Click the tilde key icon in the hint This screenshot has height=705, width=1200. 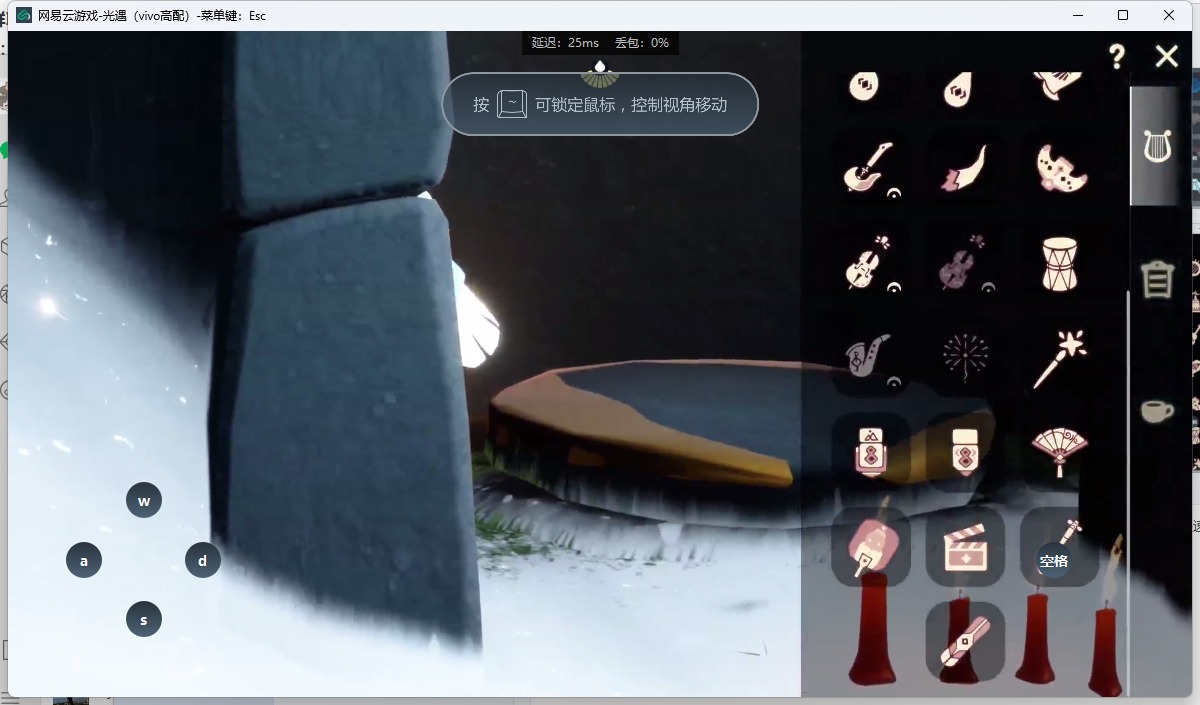coord(512,104)
